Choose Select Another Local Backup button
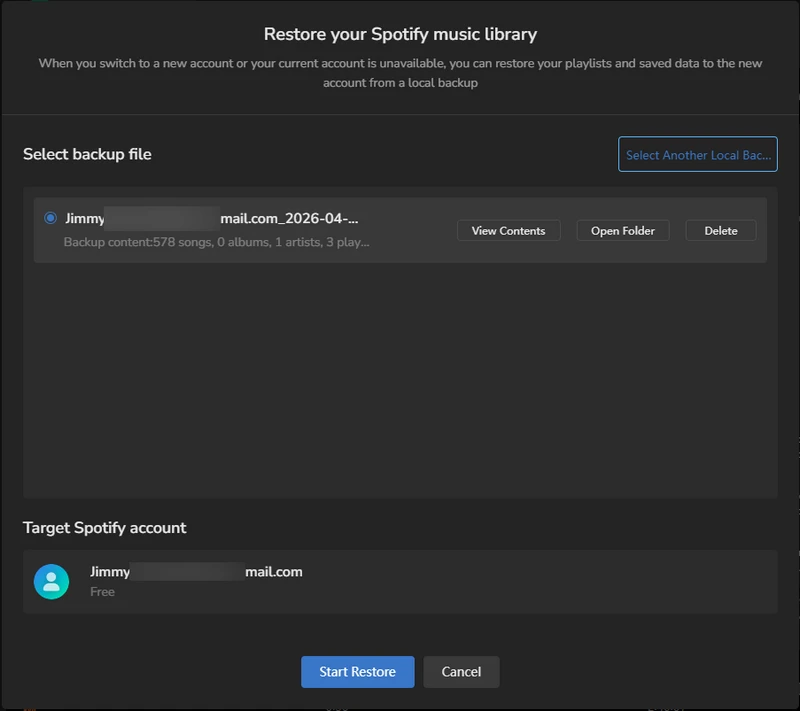800x711 pixels. pos(697,154)
